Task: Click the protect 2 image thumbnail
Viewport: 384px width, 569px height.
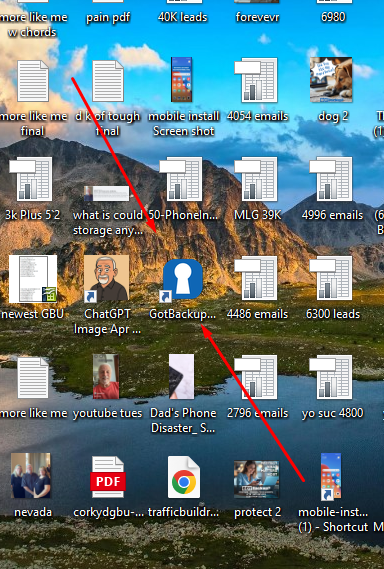Action: click(x=257, y=479)
